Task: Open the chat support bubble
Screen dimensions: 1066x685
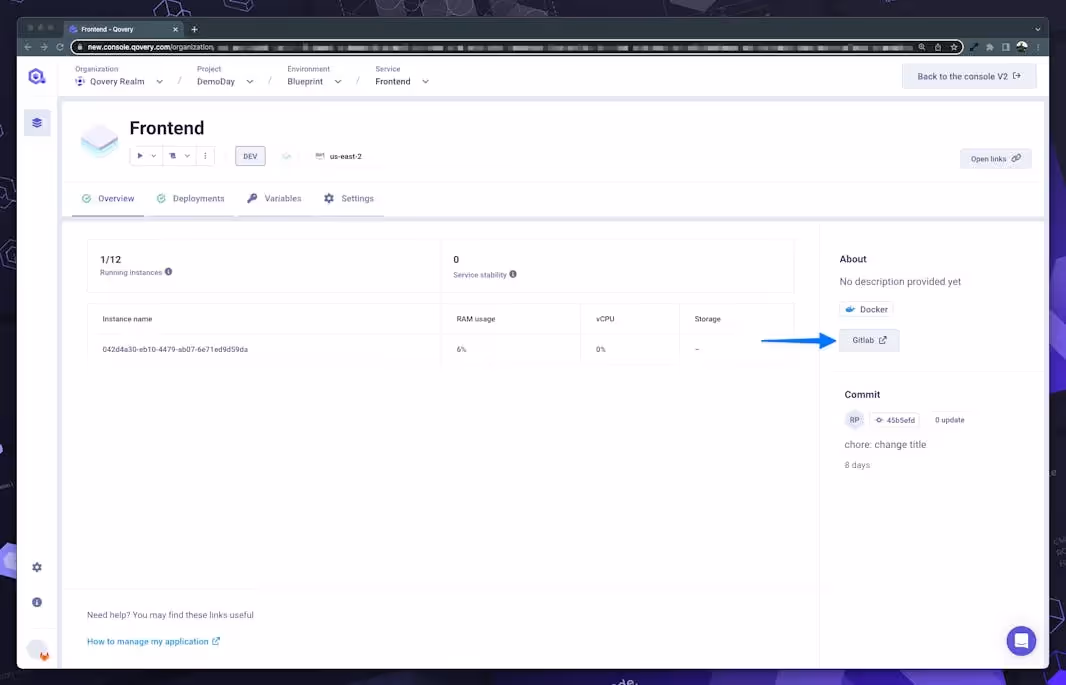Action: [1021, 641]
